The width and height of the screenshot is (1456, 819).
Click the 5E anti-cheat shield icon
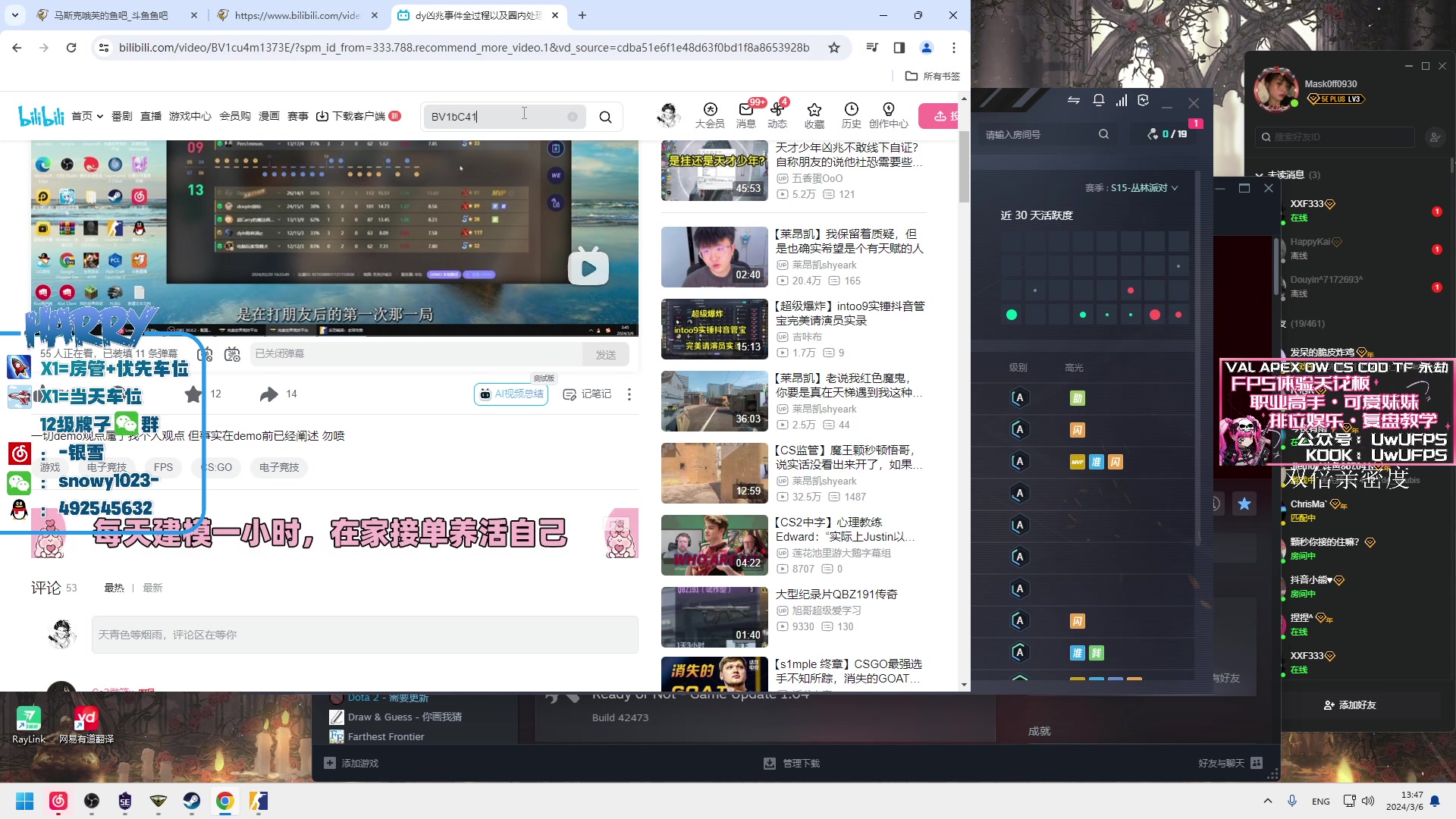click(1144, 101)
